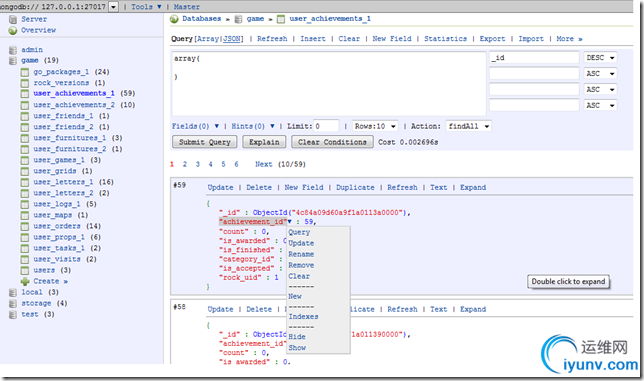
Task: Click the user_letters_1 collection table icon
Action: (x=25, y=182)
